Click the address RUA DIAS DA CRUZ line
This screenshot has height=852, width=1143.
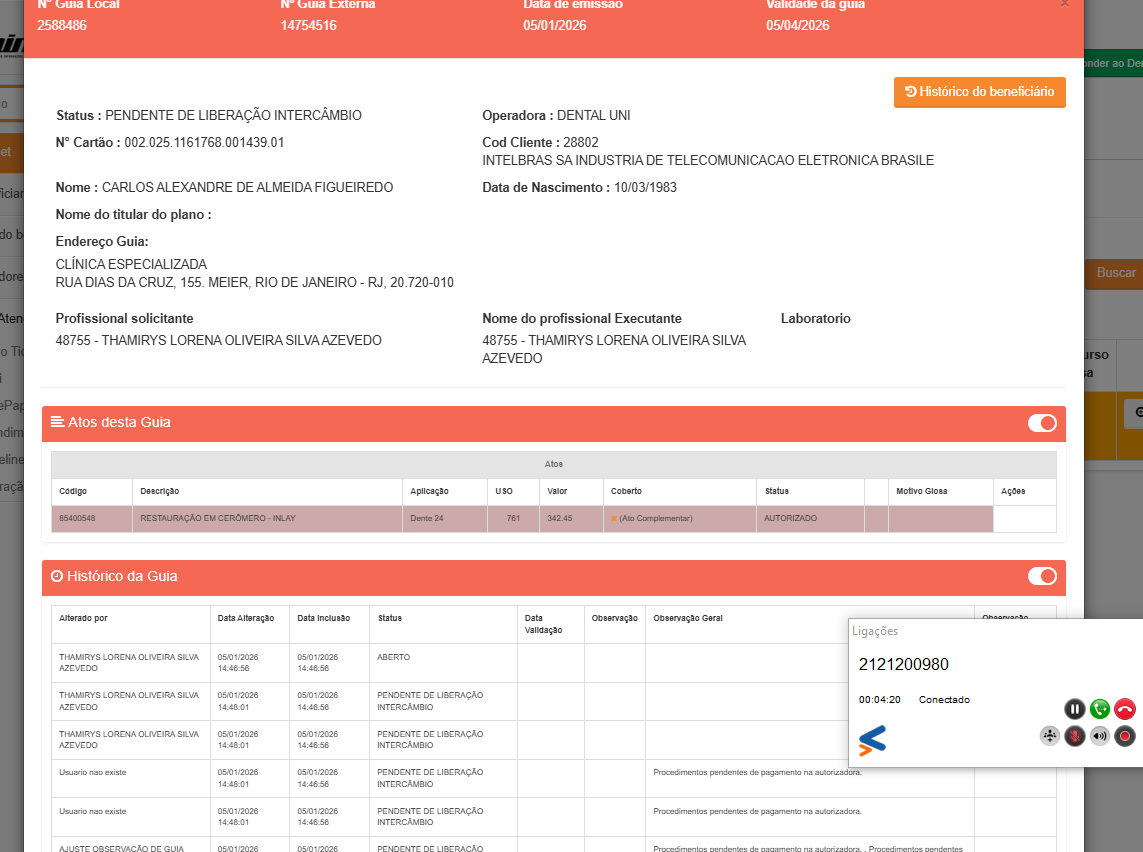click(254, 283)
